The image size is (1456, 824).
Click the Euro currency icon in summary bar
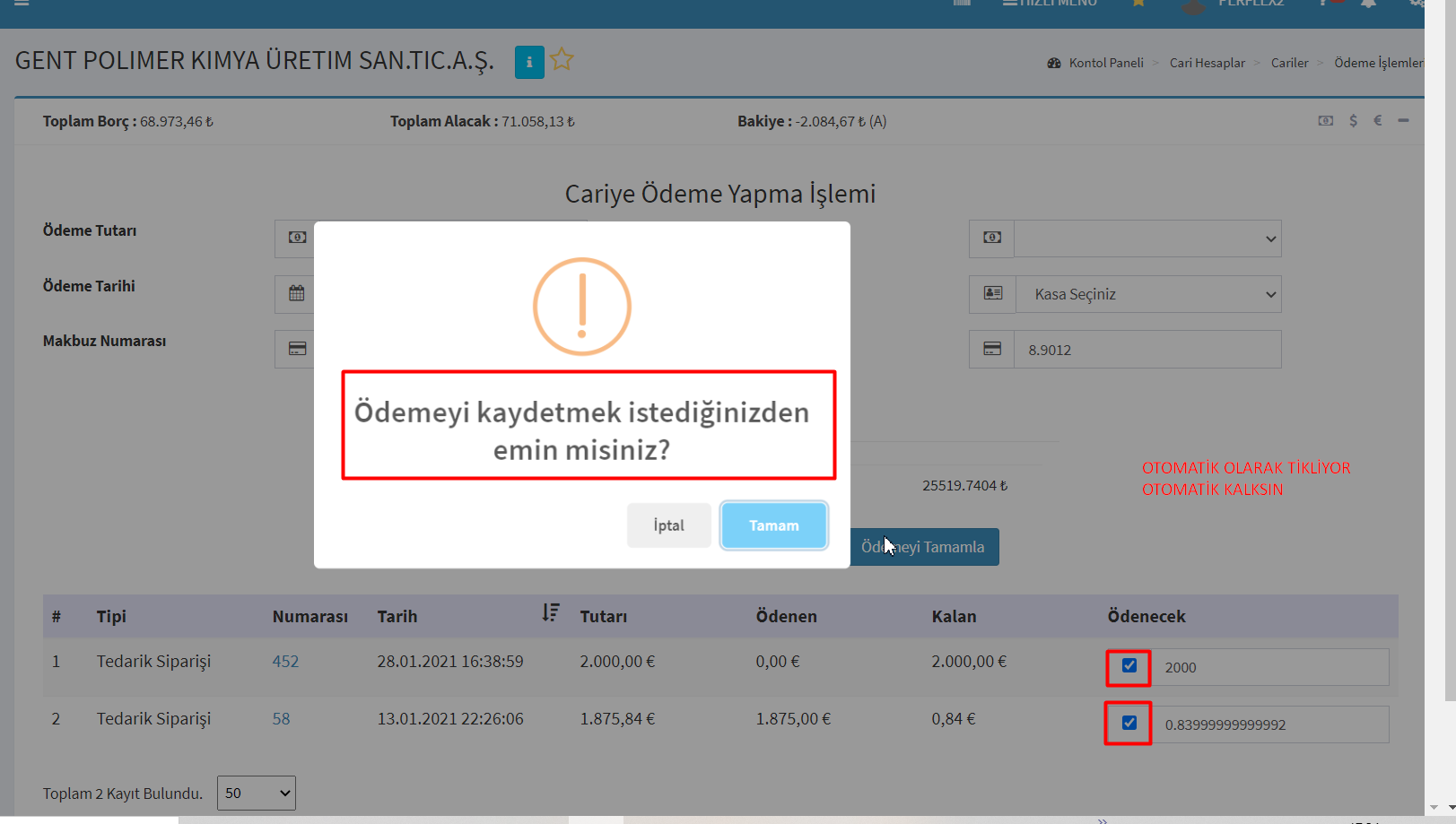pyautogui.click(x=1377, y=120)
